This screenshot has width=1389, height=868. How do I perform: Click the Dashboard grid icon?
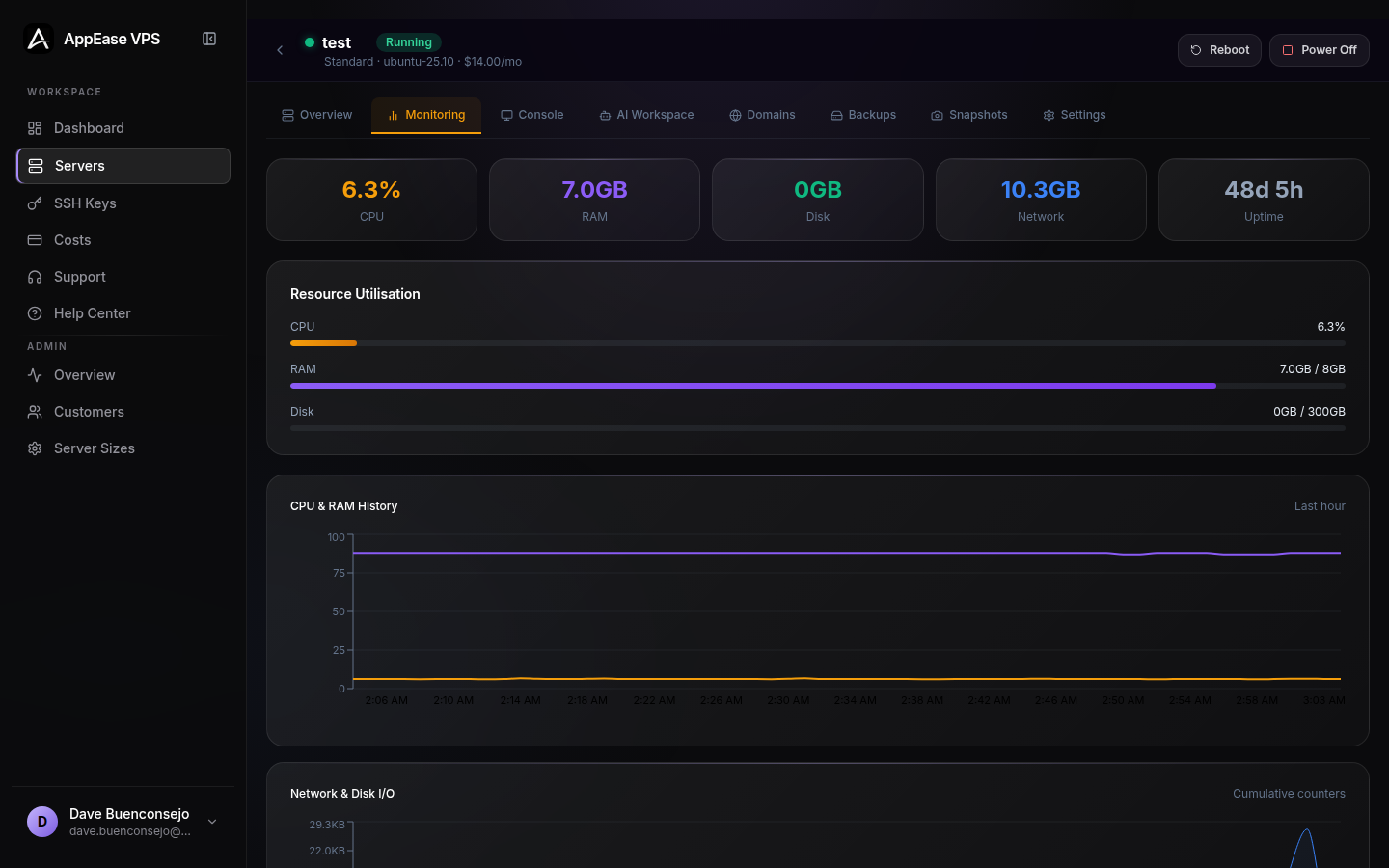(35, 128)
